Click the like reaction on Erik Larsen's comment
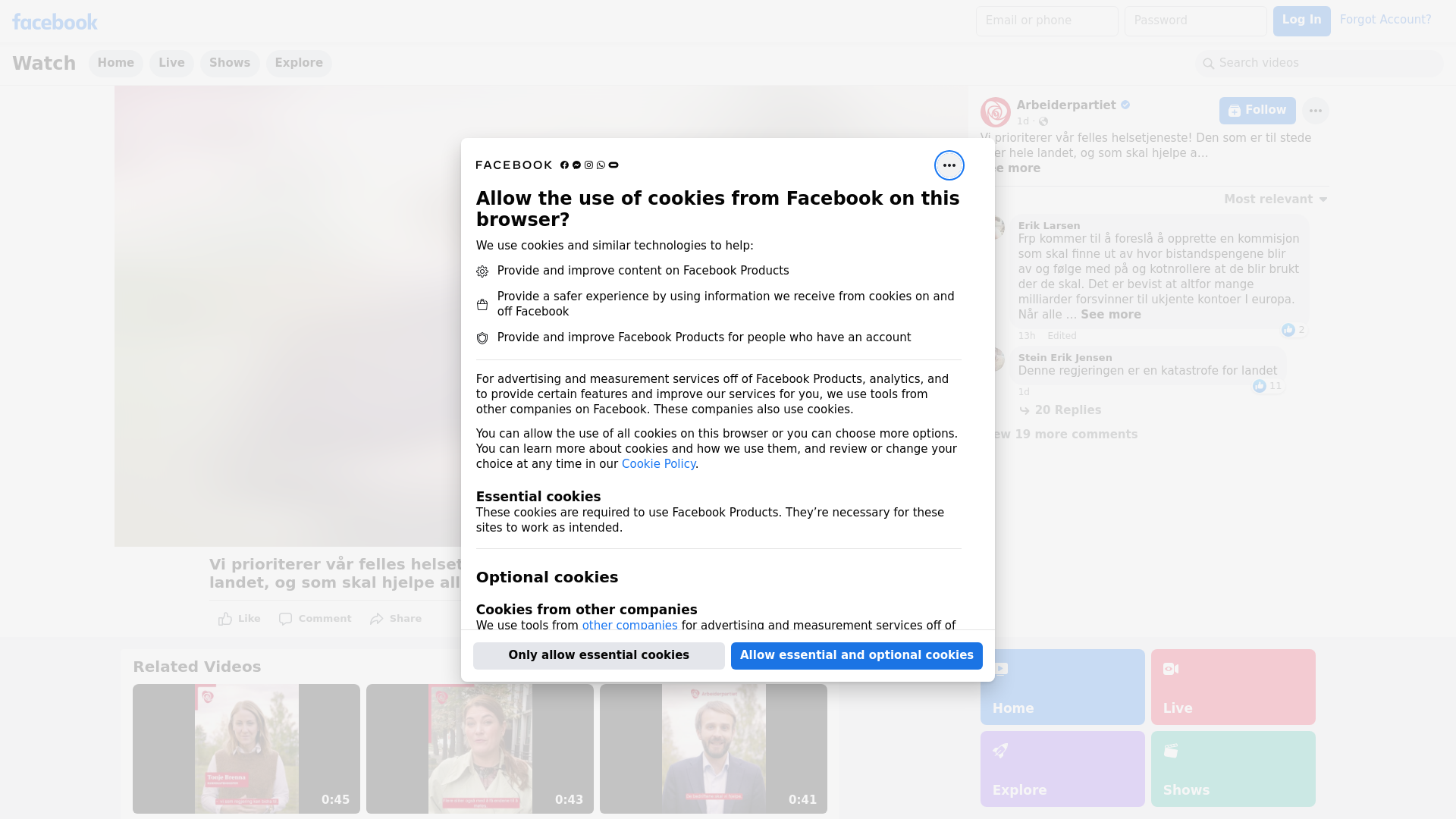The image size is (1456, 819). click(x=1288, y=330)
